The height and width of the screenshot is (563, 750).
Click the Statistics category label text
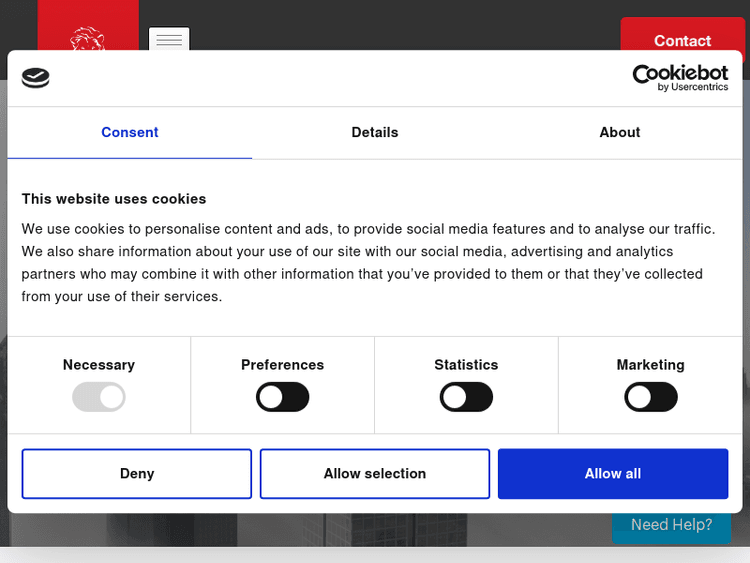tap(466, 365)
